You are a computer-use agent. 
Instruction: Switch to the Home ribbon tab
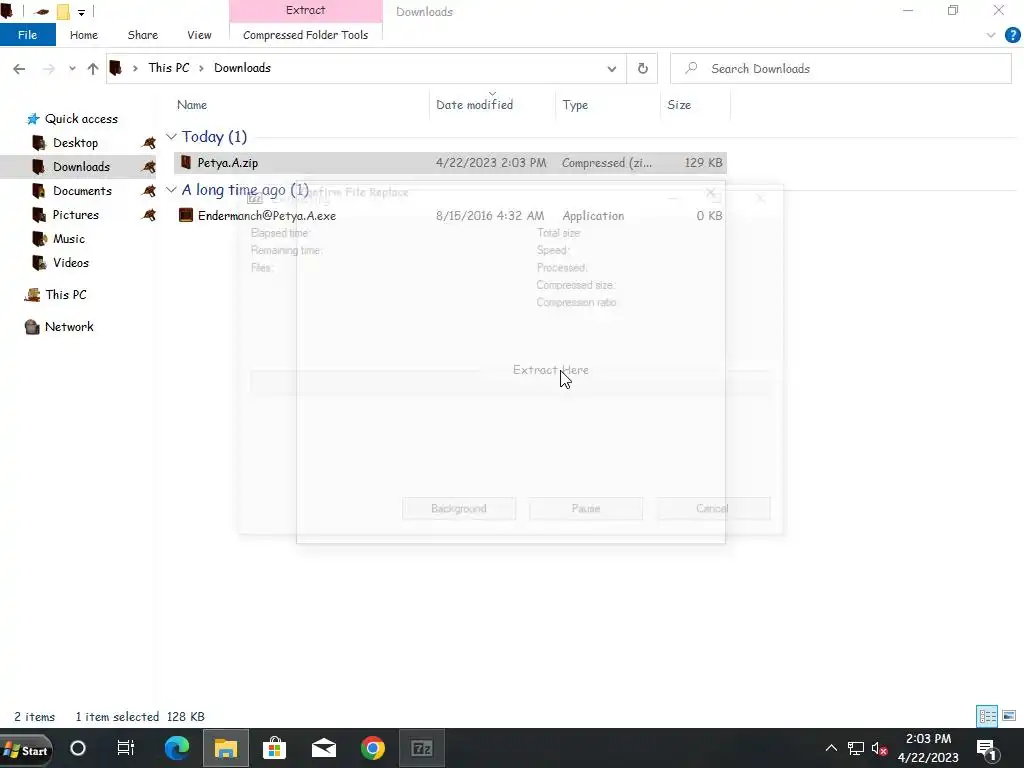click(84, 35)
